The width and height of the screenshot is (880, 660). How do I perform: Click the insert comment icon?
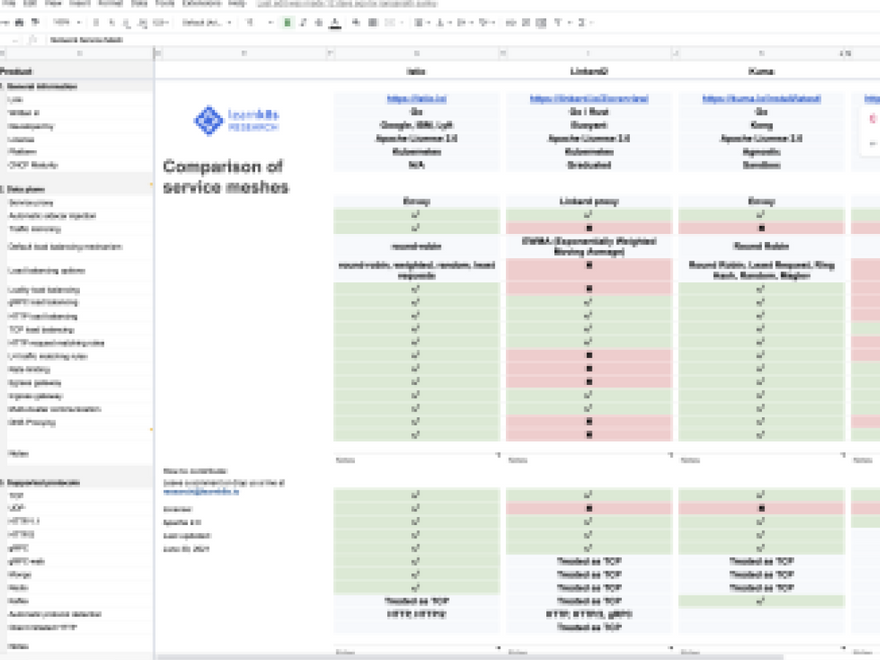(526, 22)
